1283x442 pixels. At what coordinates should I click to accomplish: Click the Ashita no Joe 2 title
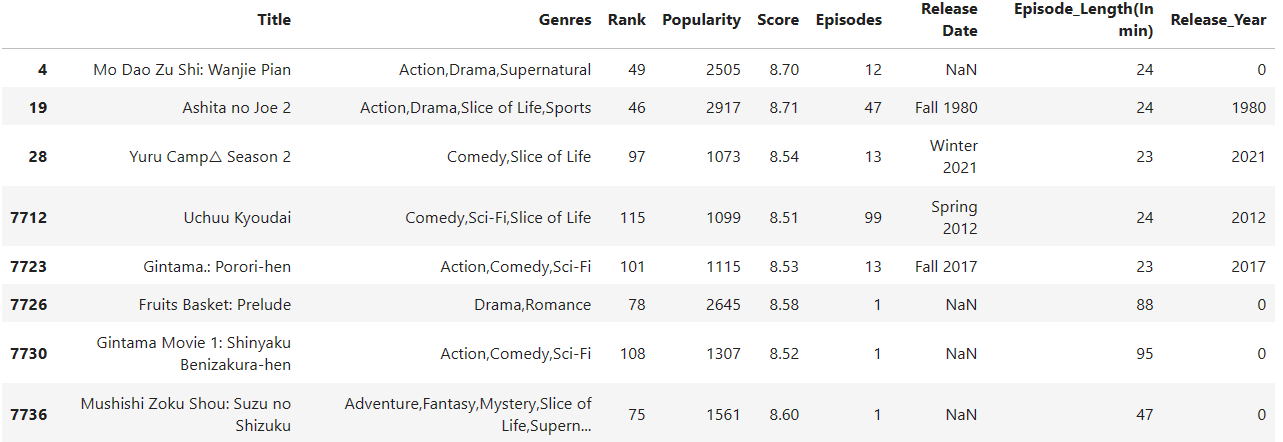(x=236, y=107)
